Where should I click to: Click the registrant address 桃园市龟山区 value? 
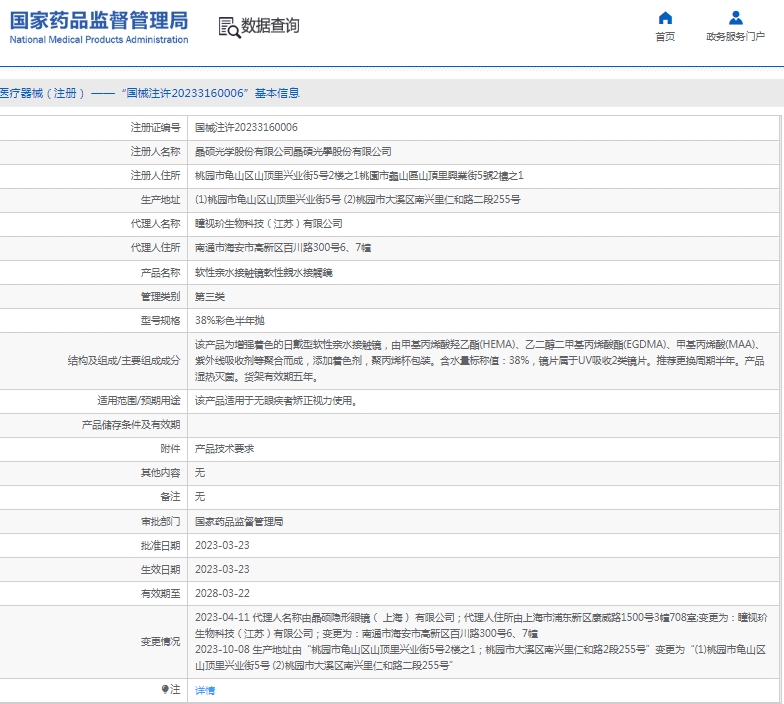pos(359,176)
